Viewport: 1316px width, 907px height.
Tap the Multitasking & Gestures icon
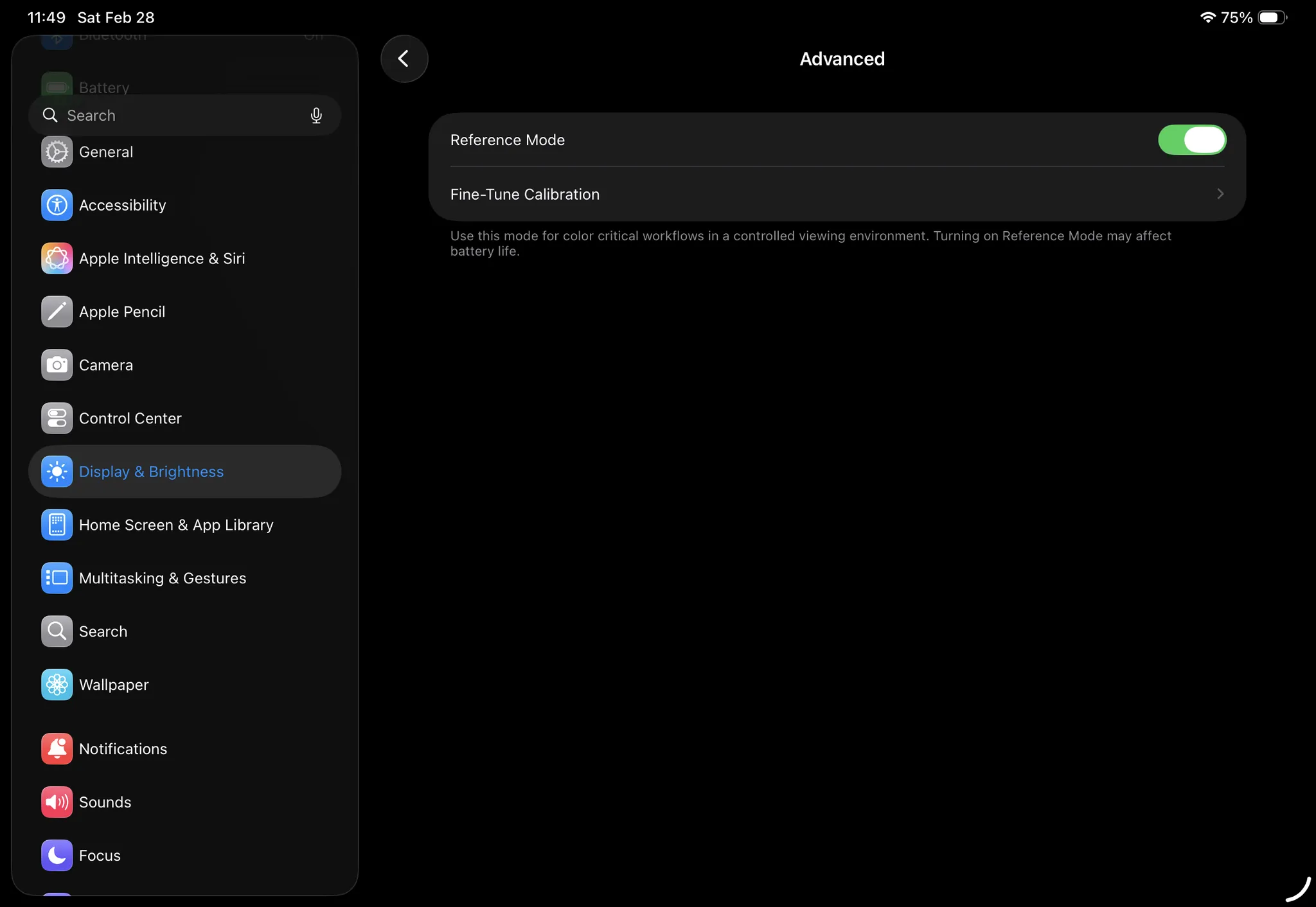click(57, 579)
